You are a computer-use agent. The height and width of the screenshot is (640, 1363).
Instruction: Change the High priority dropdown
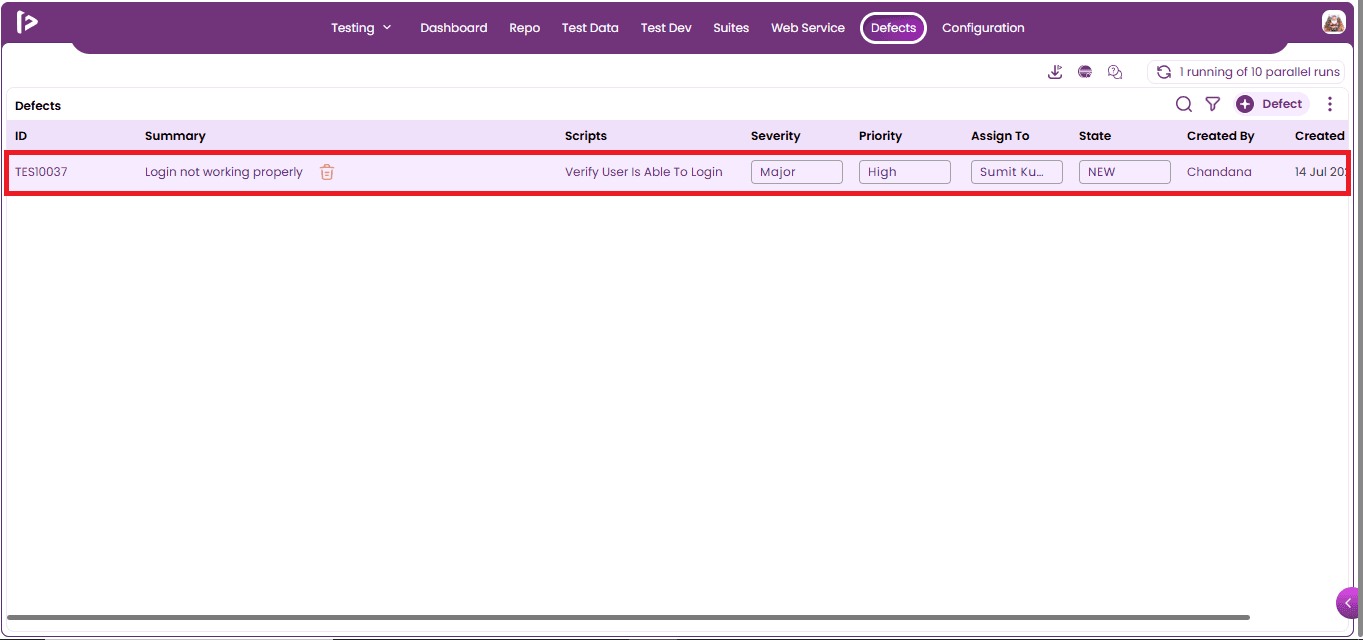coord(905,172)
